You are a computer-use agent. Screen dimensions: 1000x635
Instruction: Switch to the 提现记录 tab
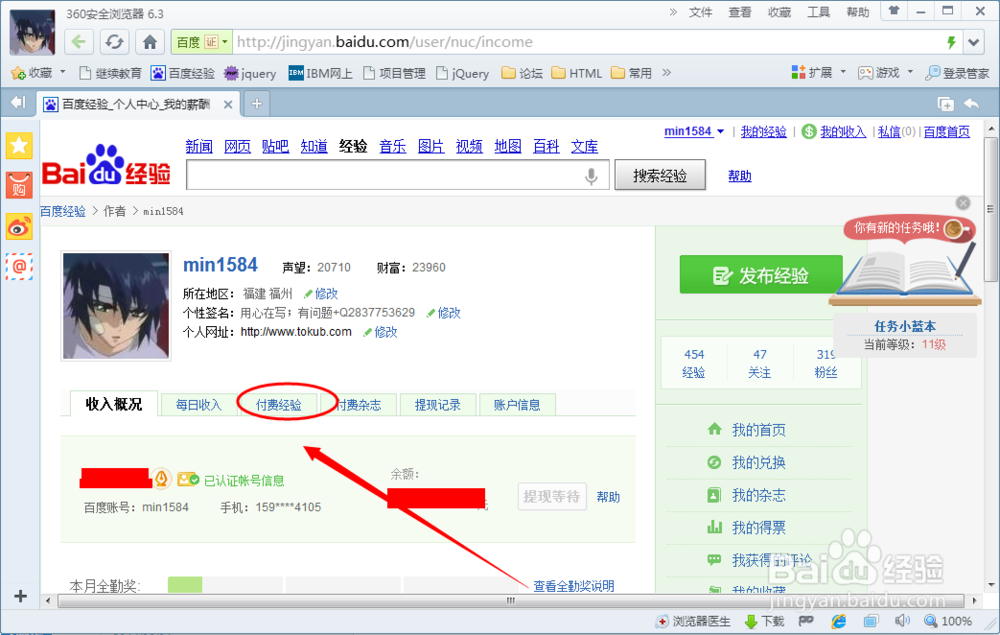tap(438, 405)
